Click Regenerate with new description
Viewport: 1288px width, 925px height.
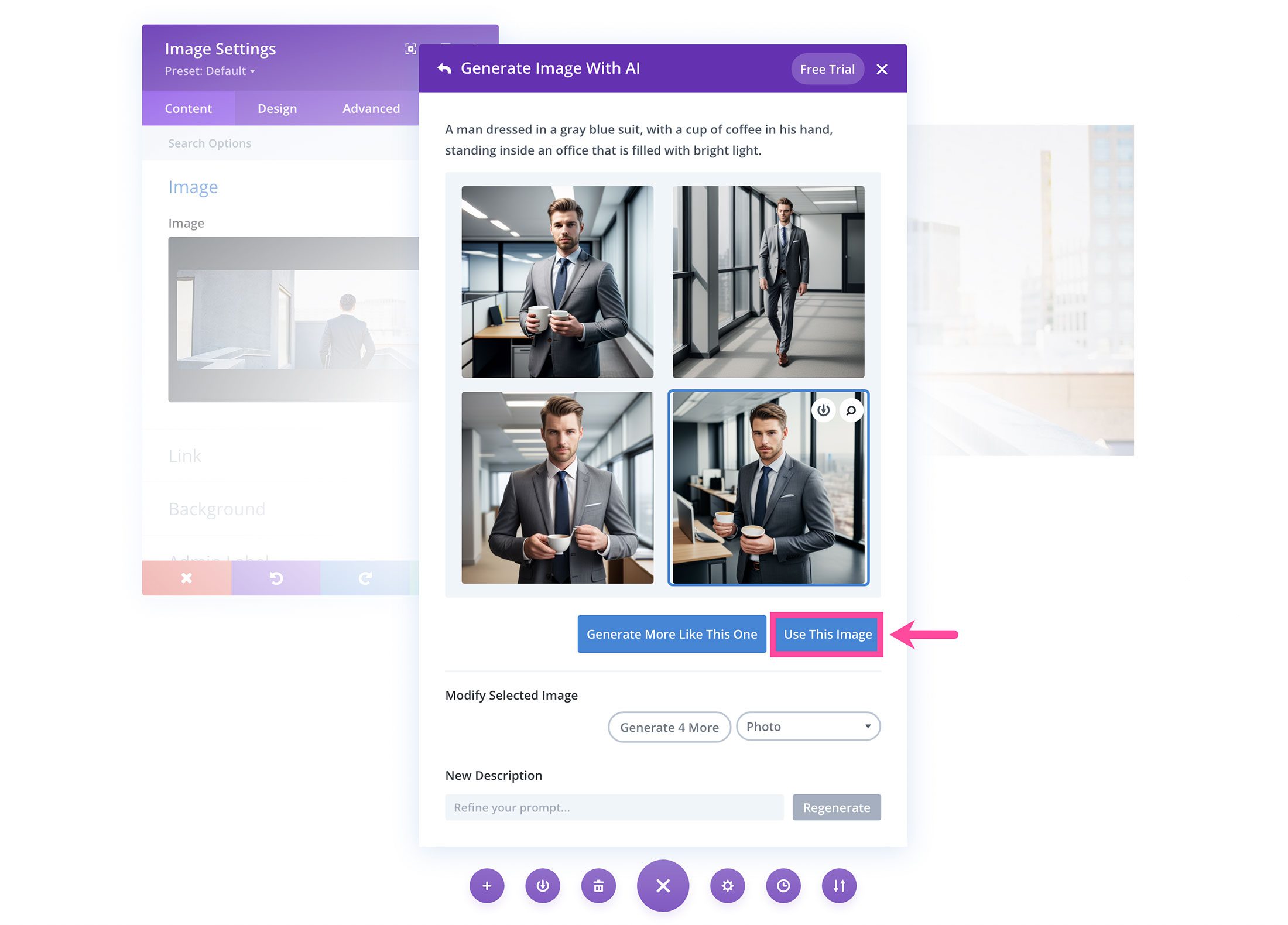pos(836,807)
